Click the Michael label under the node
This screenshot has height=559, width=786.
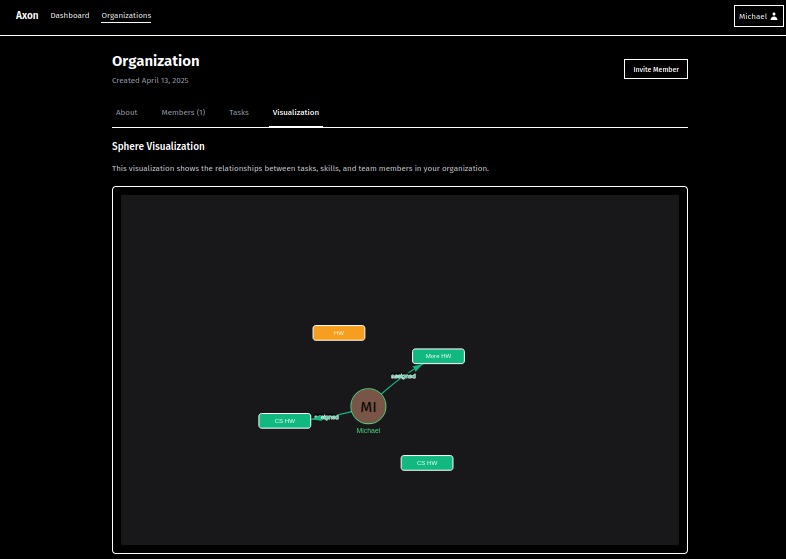point(368,431)
